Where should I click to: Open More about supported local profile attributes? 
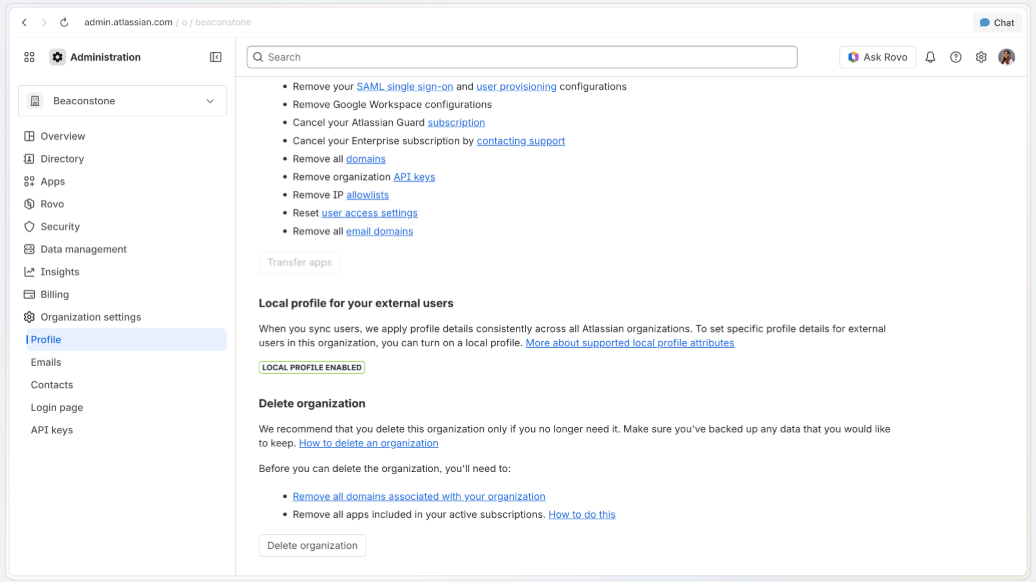(630, 343)
